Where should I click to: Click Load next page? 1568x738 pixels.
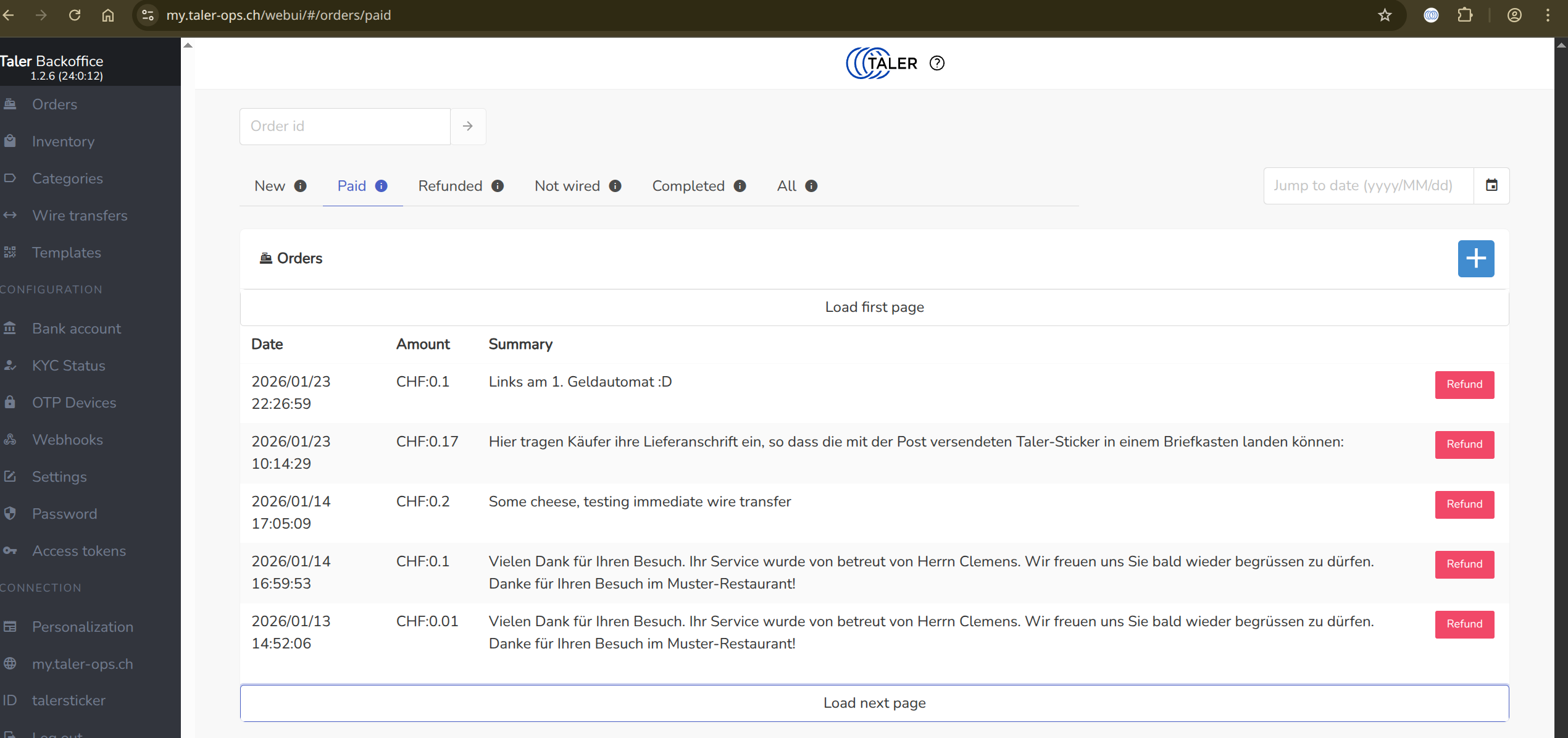click(874, 703)
